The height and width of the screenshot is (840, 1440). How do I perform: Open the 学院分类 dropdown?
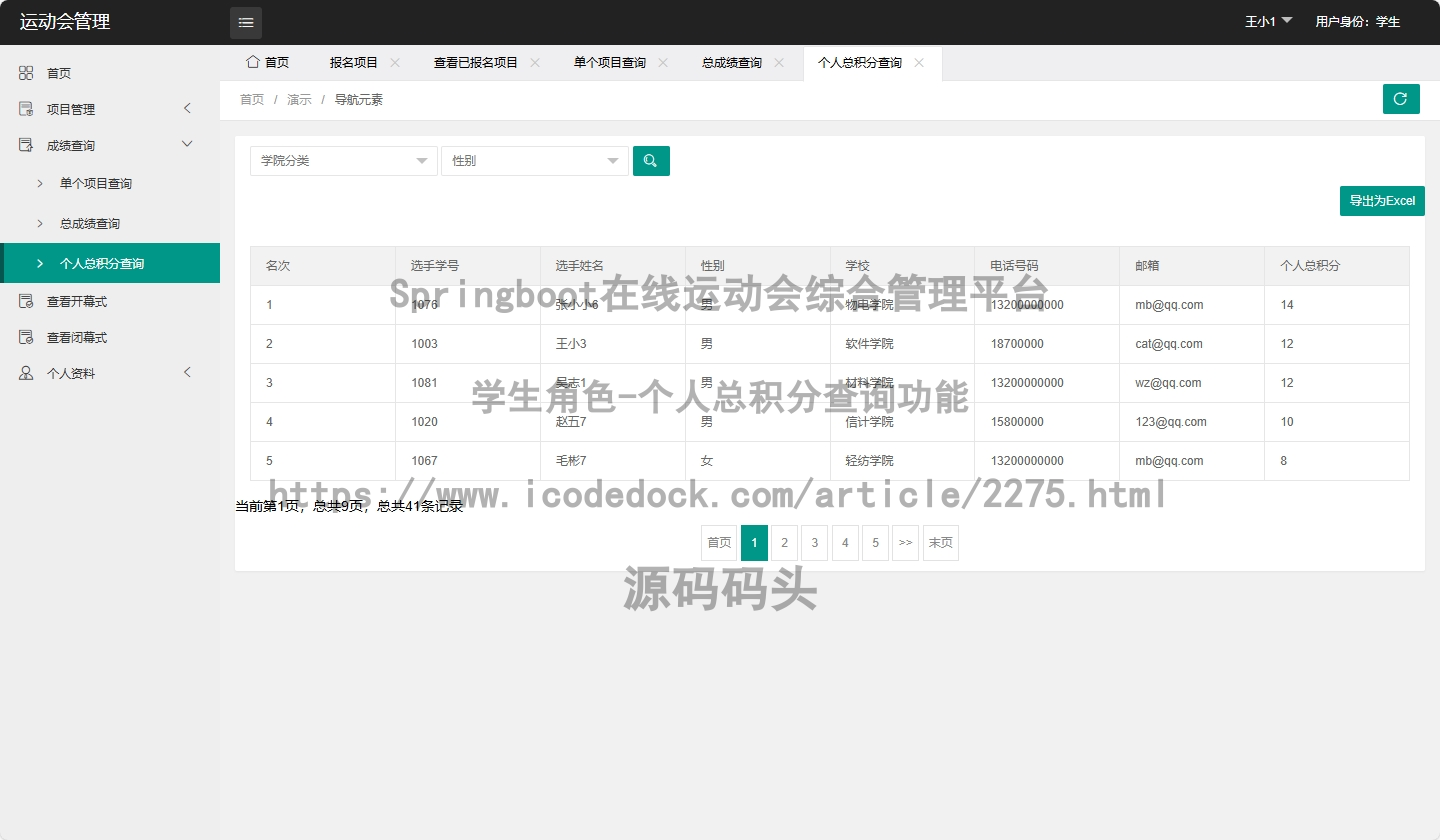(x=344, y=161)
